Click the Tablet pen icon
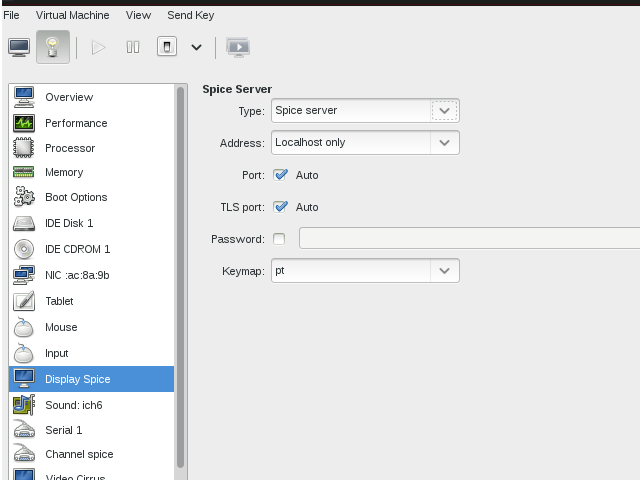 coord(24,301)
